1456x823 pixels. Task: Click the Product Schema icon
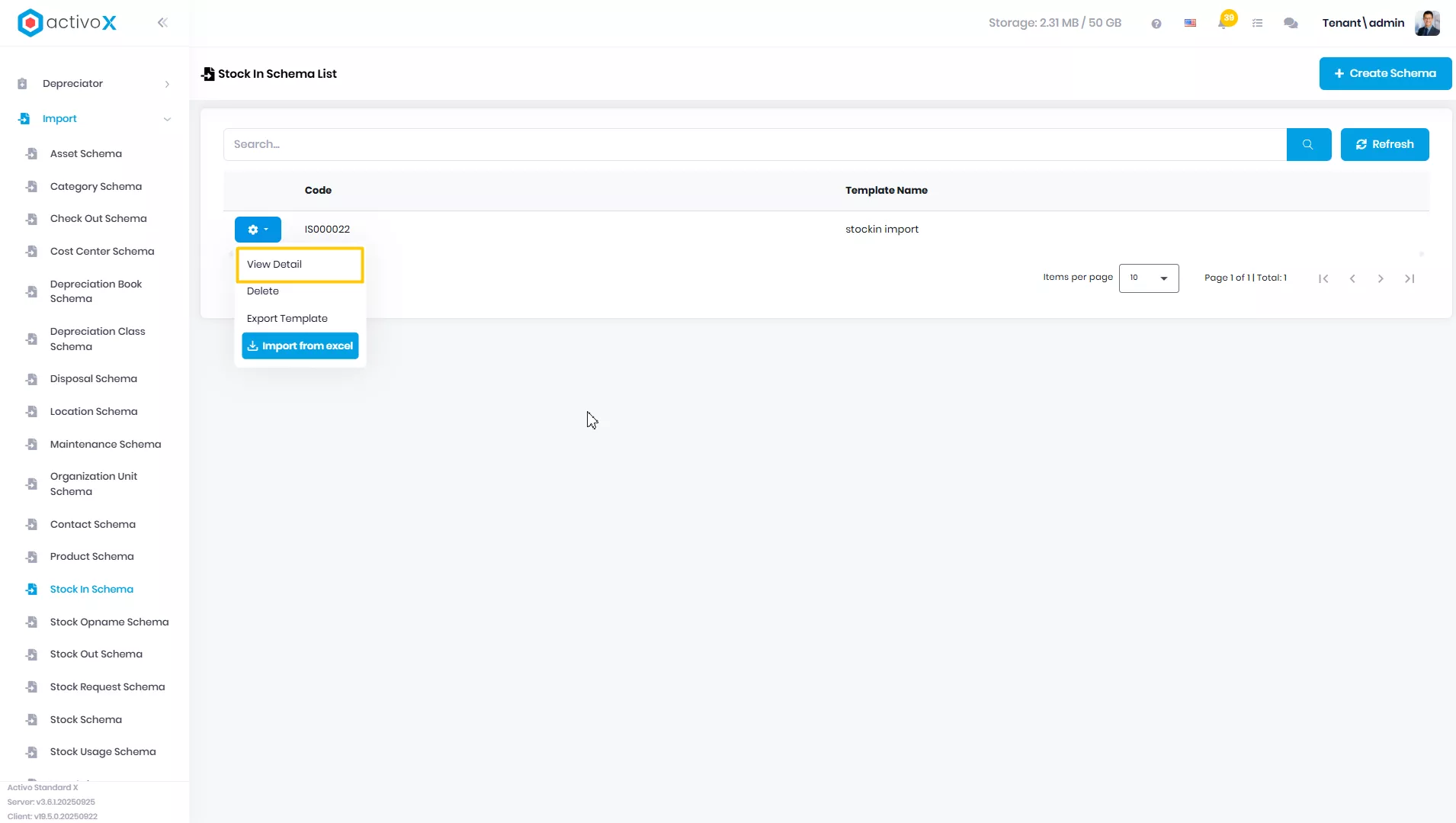click(31, 557)
